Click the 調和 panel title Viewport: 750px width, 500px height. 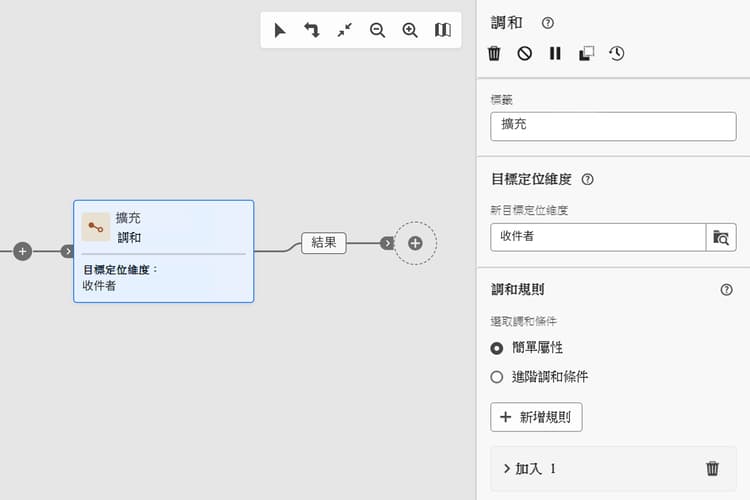[x=507, y=23]
